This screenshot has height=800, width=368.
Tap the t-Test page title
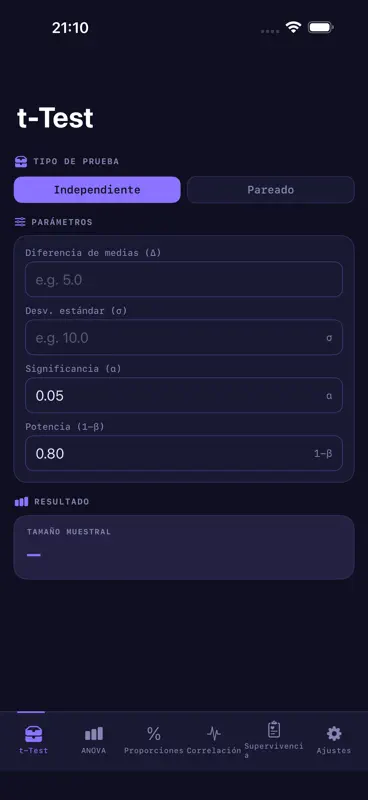[x=55, y=118]
